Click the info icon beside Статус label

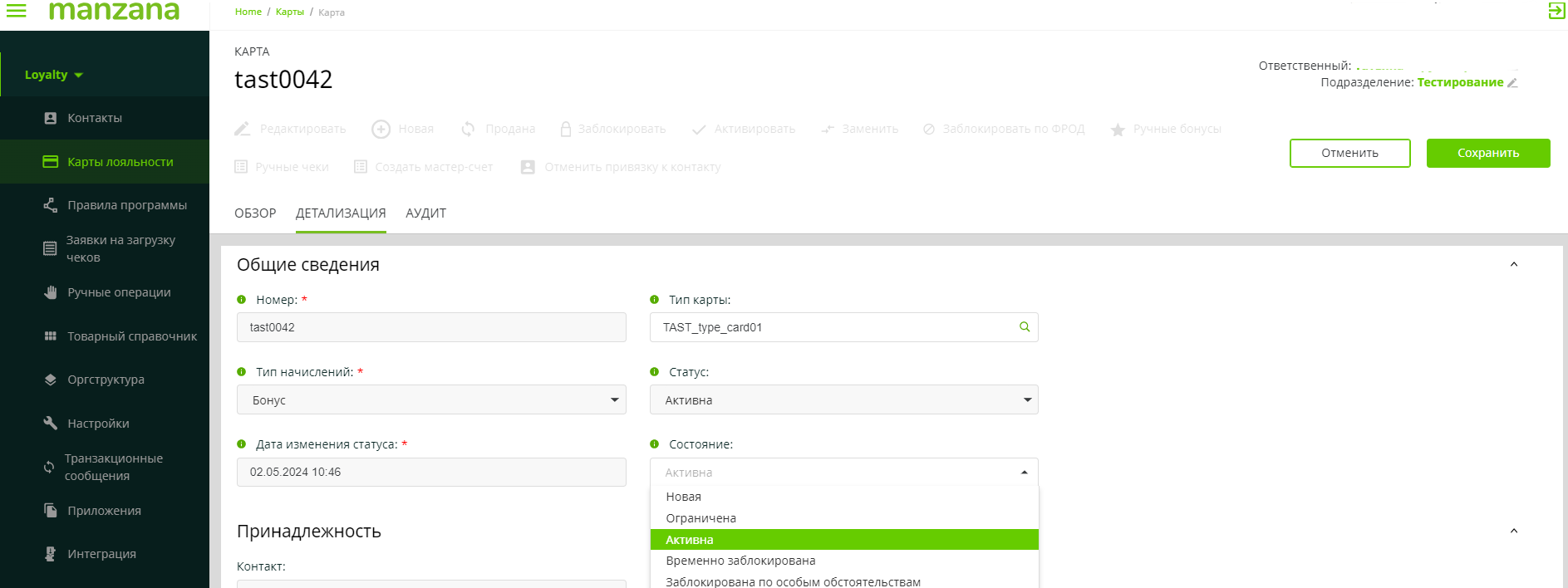[655, 372]
